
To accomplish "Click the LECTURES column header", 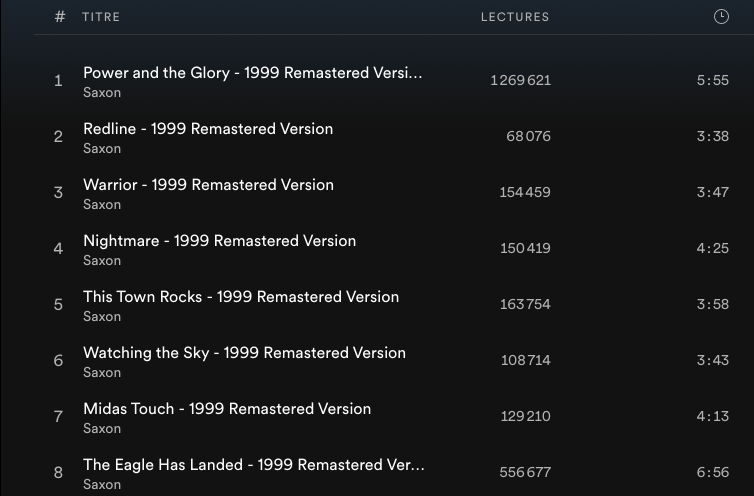I will [x=515, y=17].
